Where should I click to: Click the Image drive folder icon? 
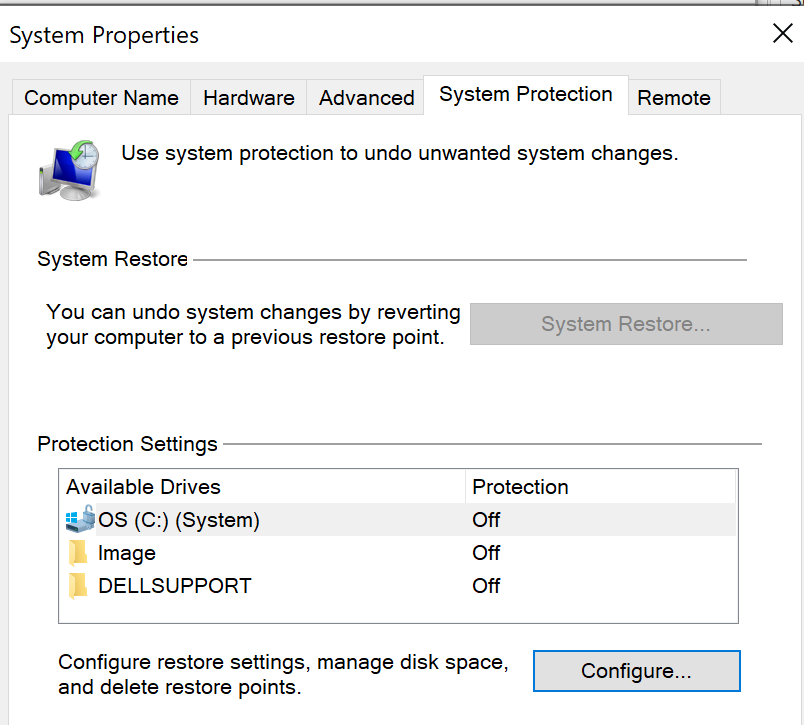point(79,553)
